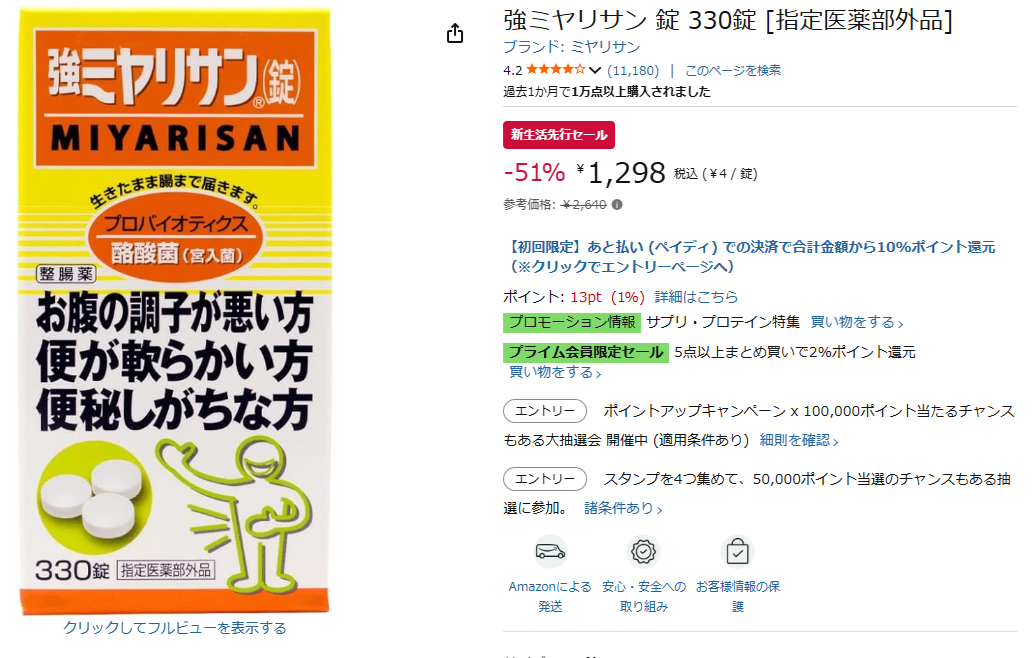Click the second エントリー button for stamps
The image size is (1032, 658).
pyautogui.click(x=545, y=479)
